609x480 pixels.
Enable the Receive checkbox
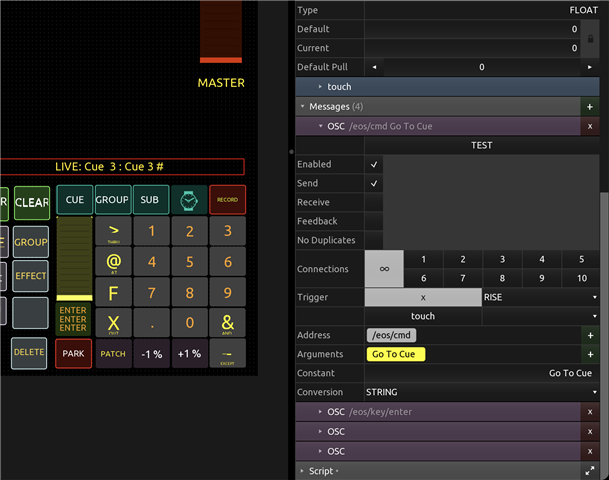click(374, 203)
